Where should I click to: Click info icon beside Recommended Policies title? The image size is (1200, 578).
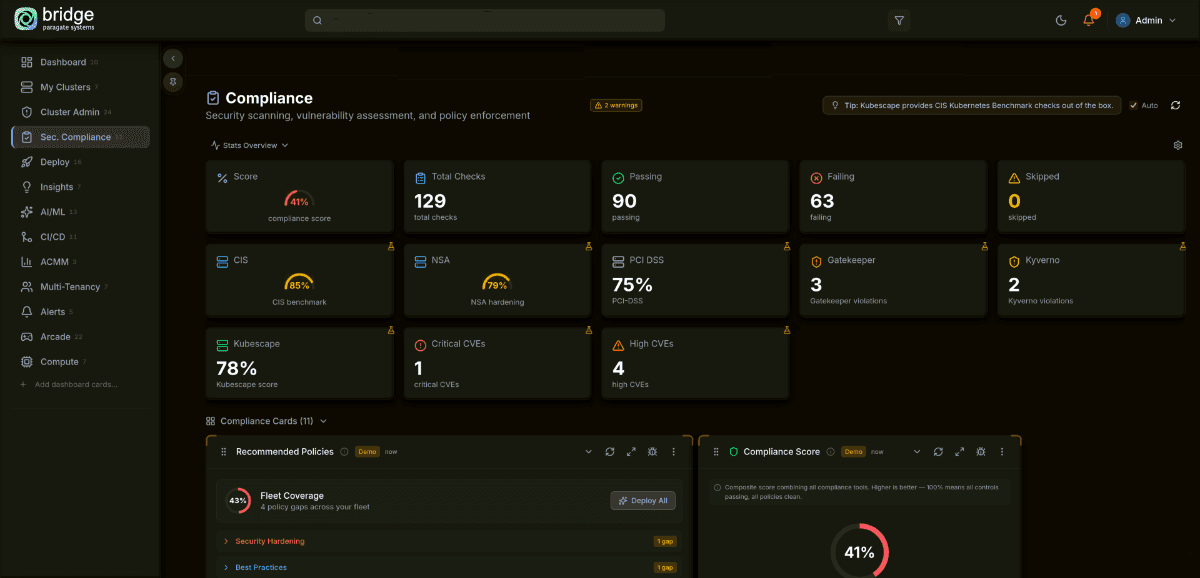click(344, 452)
